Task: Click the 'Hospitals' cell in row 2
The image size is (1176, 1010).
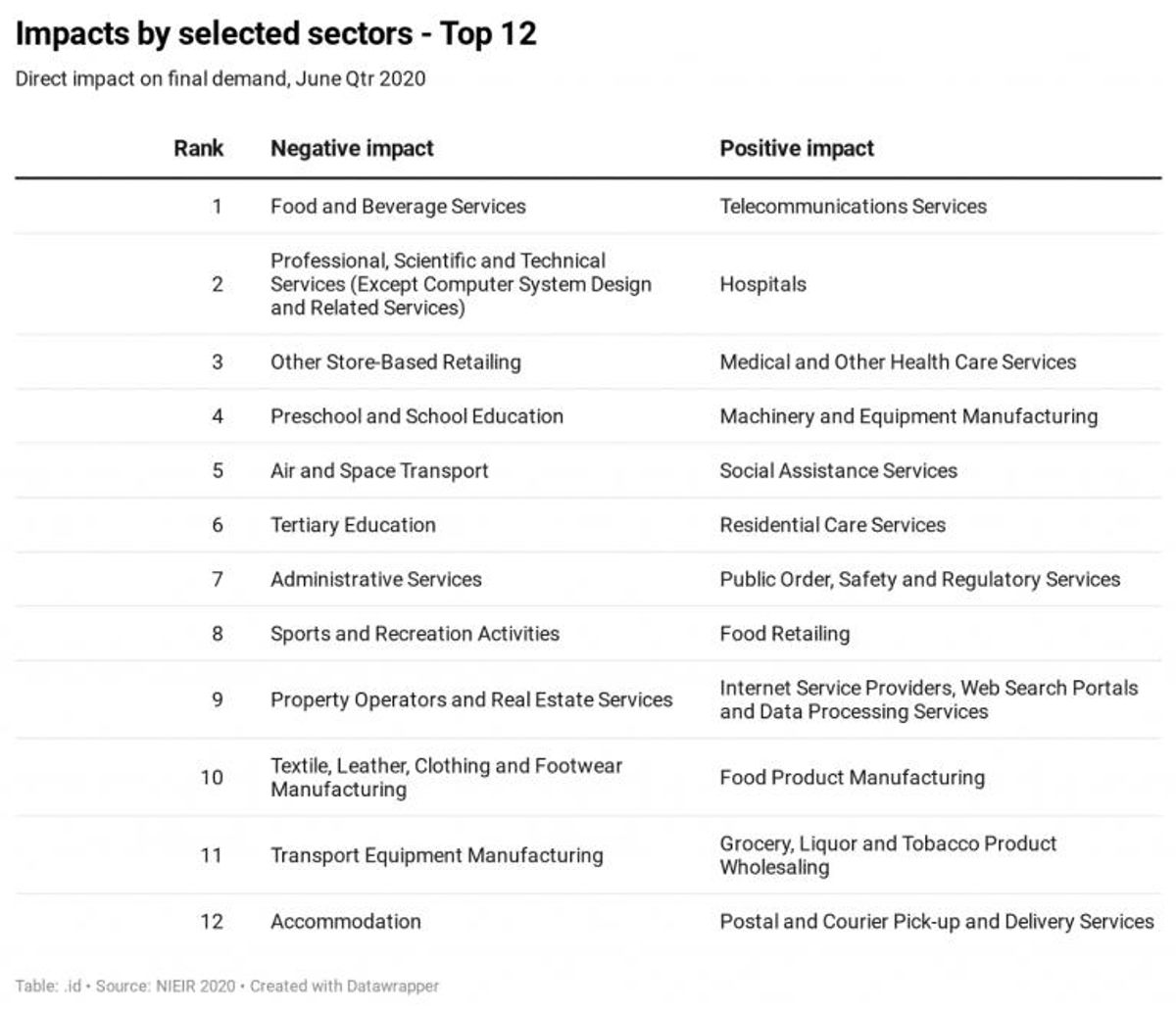Action: [x=762, y=284]
